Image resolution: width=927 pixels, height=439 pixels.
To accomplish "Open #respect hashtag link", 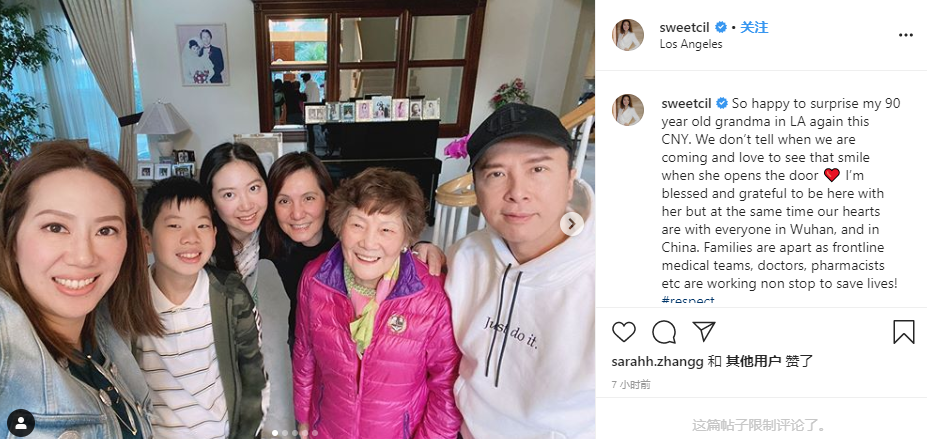I will 688,300.
